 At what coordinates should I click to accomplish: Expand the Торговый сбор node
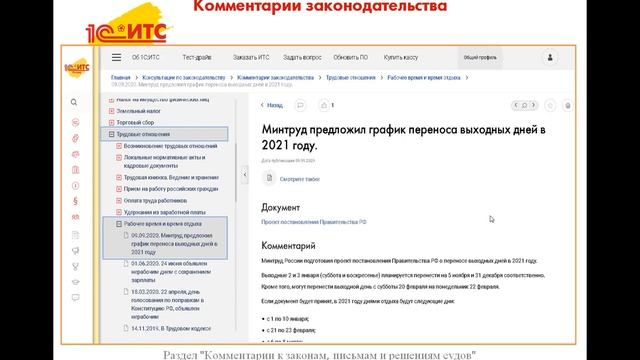(x=111, y=122)
